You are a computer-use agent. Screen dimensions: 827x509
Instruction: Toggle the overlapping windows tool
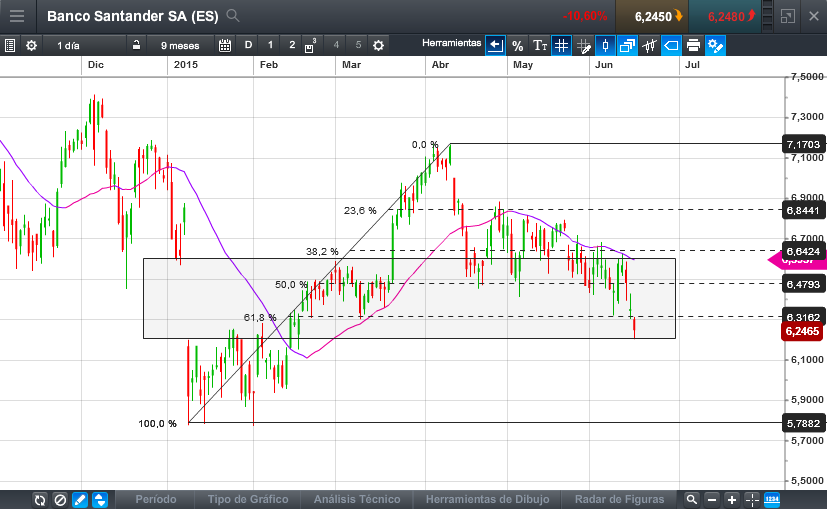(627, 45)
